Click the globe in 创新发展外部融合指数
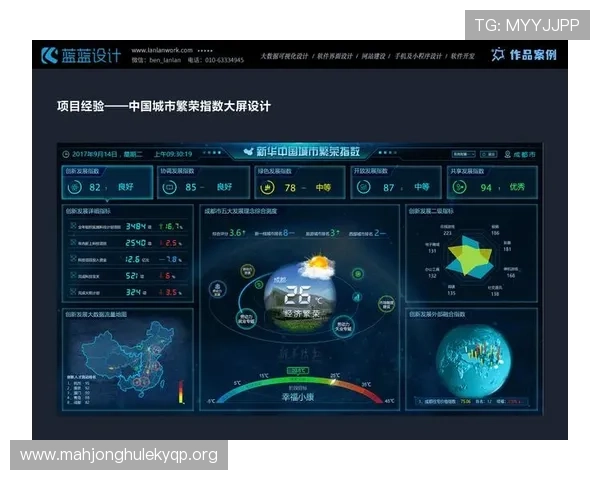 pyautogui.click(x=474, y=360)
